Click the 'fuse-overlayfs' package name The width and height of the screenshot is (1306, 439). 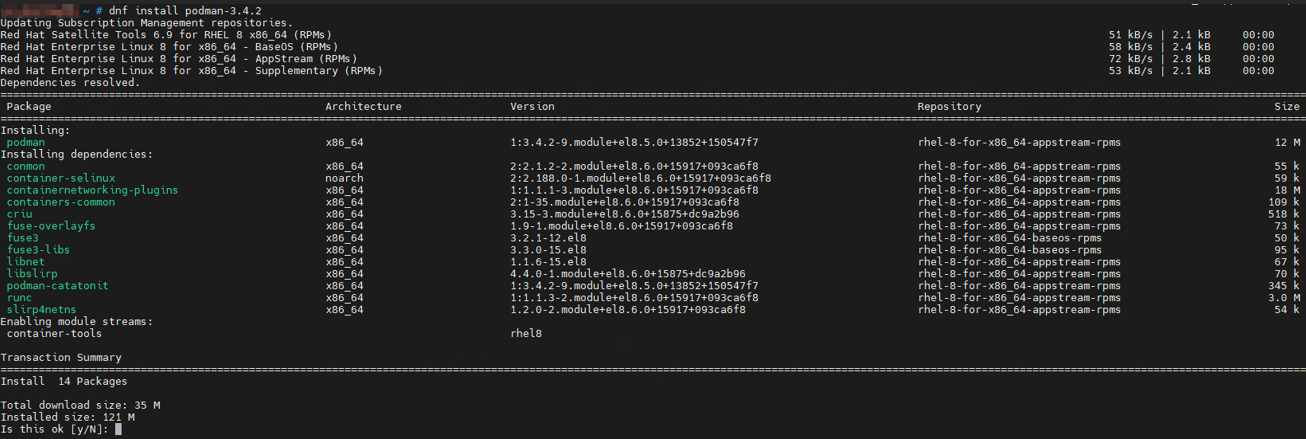[51, 226]
